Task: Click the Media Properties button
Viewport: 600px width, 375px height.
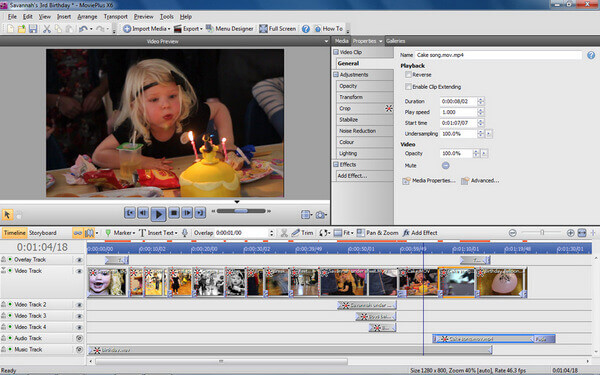Action: point(429,181)
